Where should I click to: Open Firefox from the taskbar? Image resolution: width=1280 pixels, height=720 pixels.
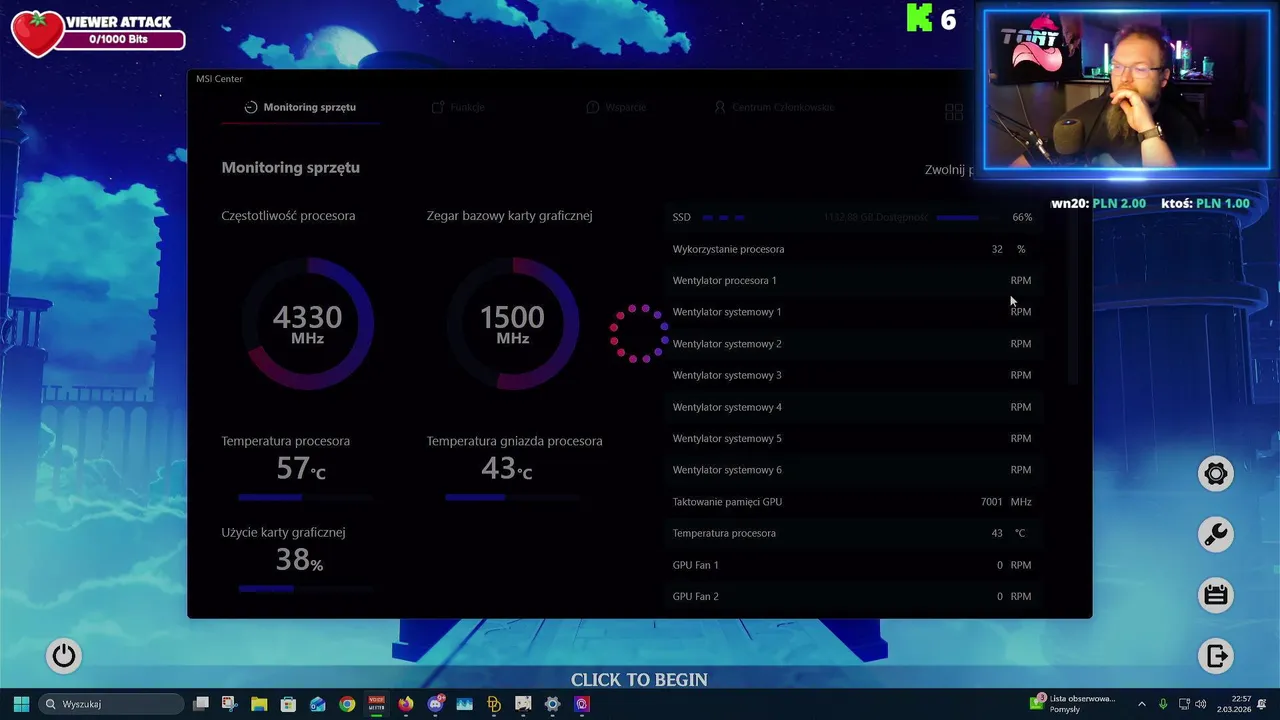pos(405,704)
